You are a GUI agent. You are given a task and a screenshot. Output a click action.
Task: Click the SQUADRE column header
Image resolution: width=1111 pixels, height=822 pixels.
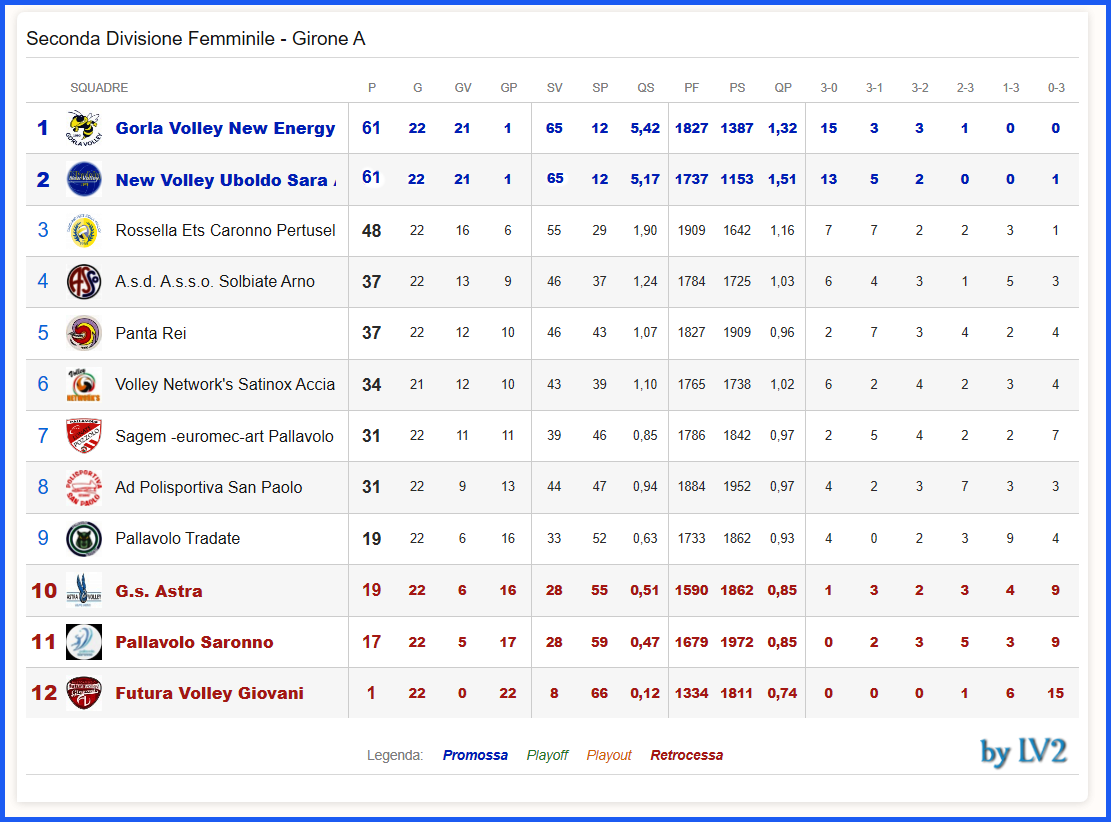99,88
